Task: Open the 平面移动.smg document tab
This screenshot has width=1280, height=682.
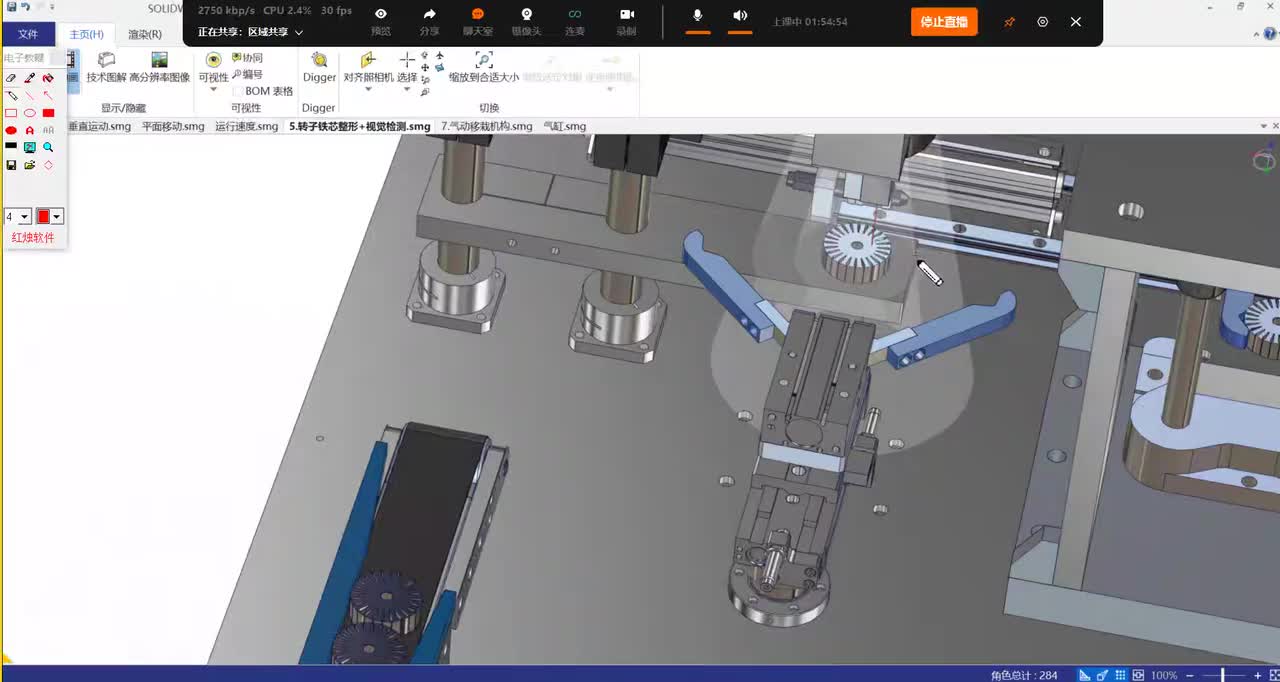Action: (x=173, y=126)
